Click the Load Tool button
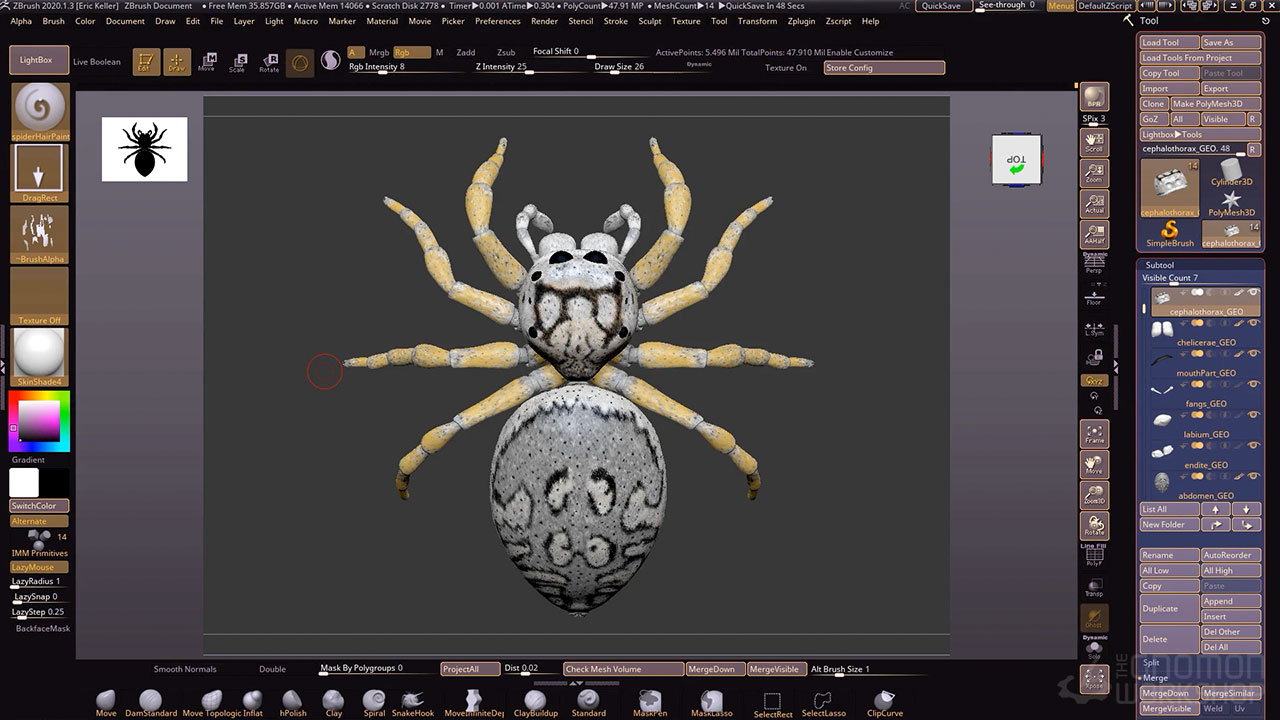 1169,43
